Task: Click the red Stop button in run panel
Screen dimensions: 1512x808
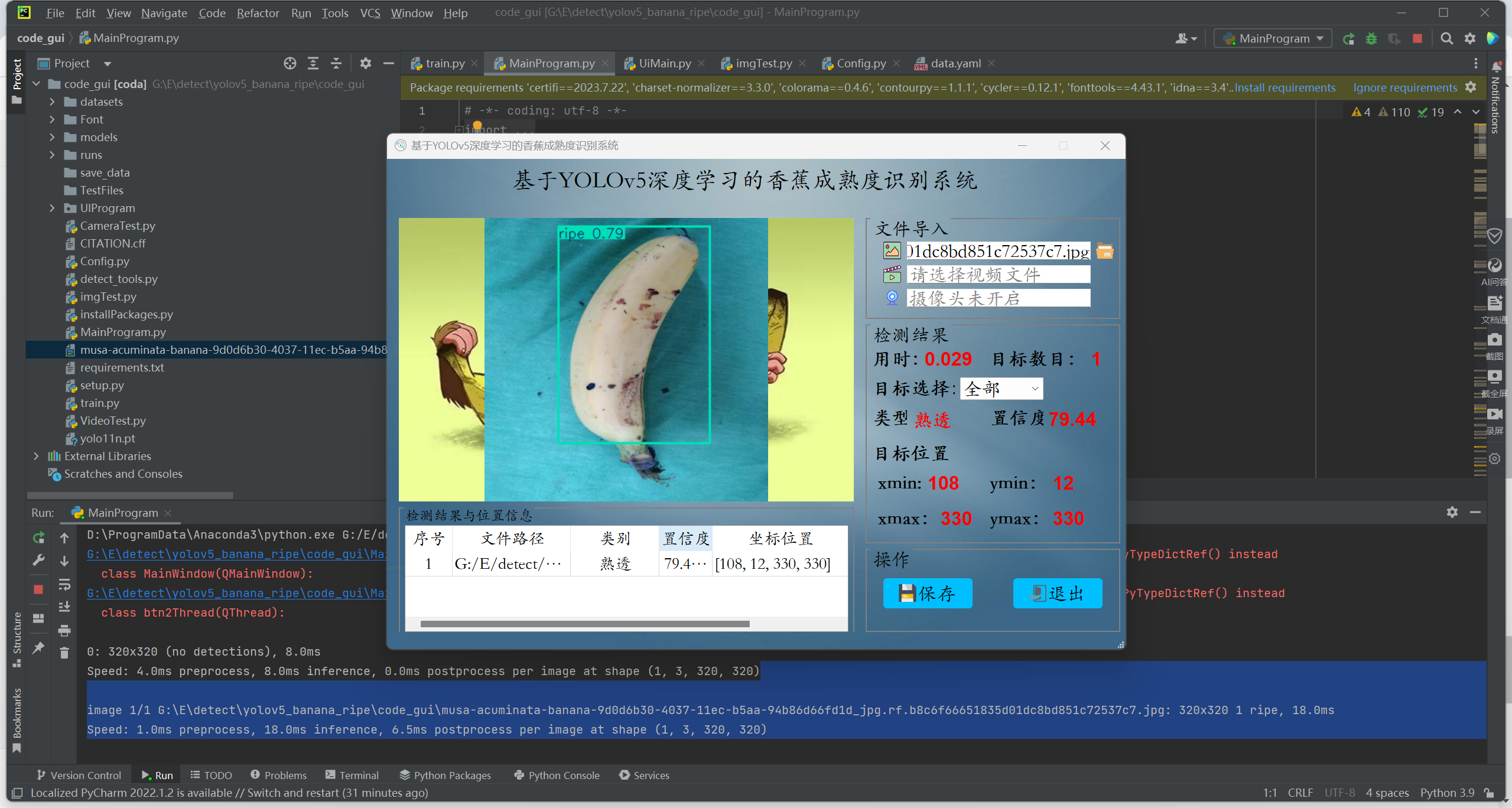Action: point(38,589)
